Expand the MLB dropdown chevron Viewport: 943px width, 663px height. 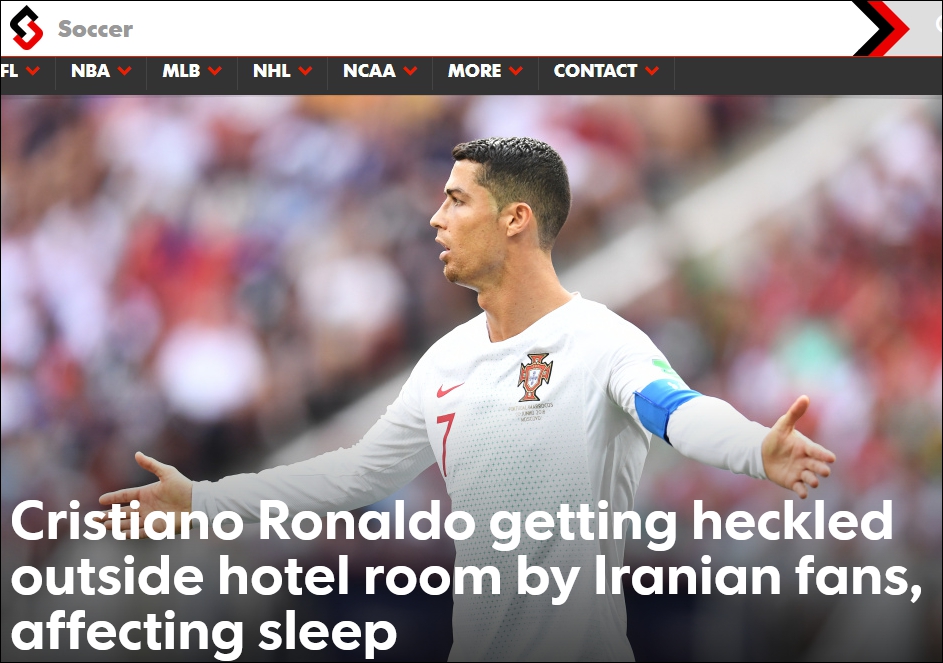215,71
